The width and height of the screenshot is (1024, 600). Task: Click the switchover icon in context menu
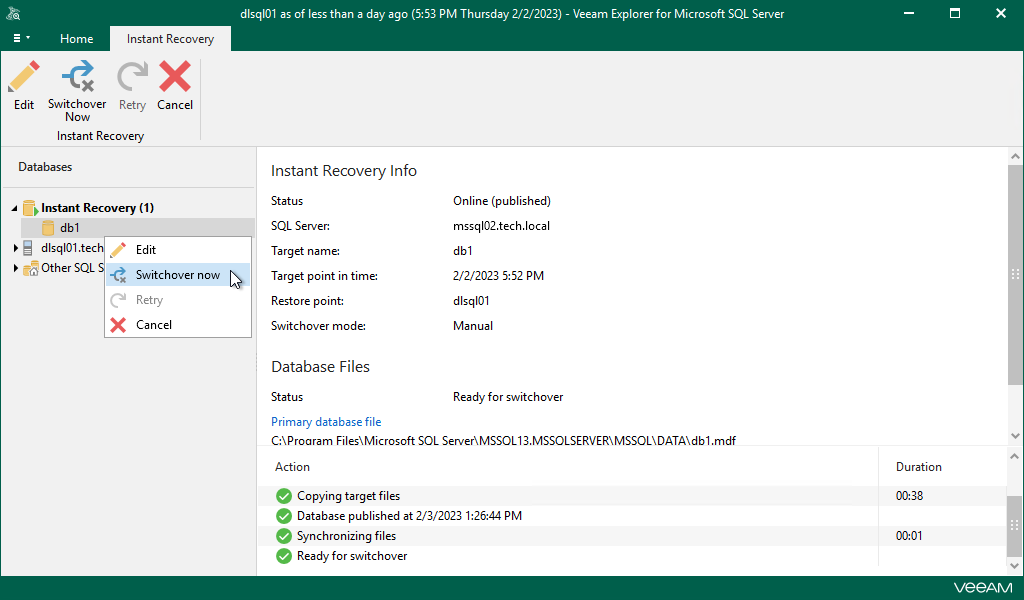118,275
